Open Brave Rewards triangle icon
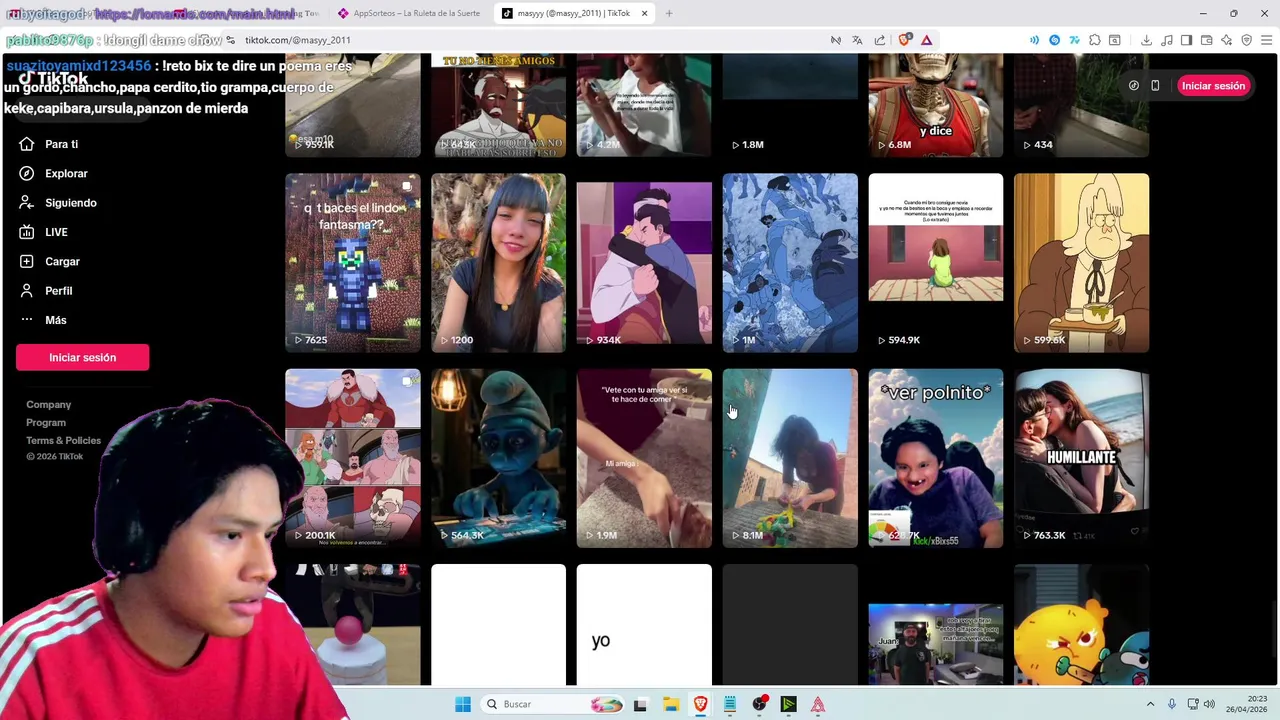The height and width of the screenshot is (720, 1280). click(x=927, y=40)
